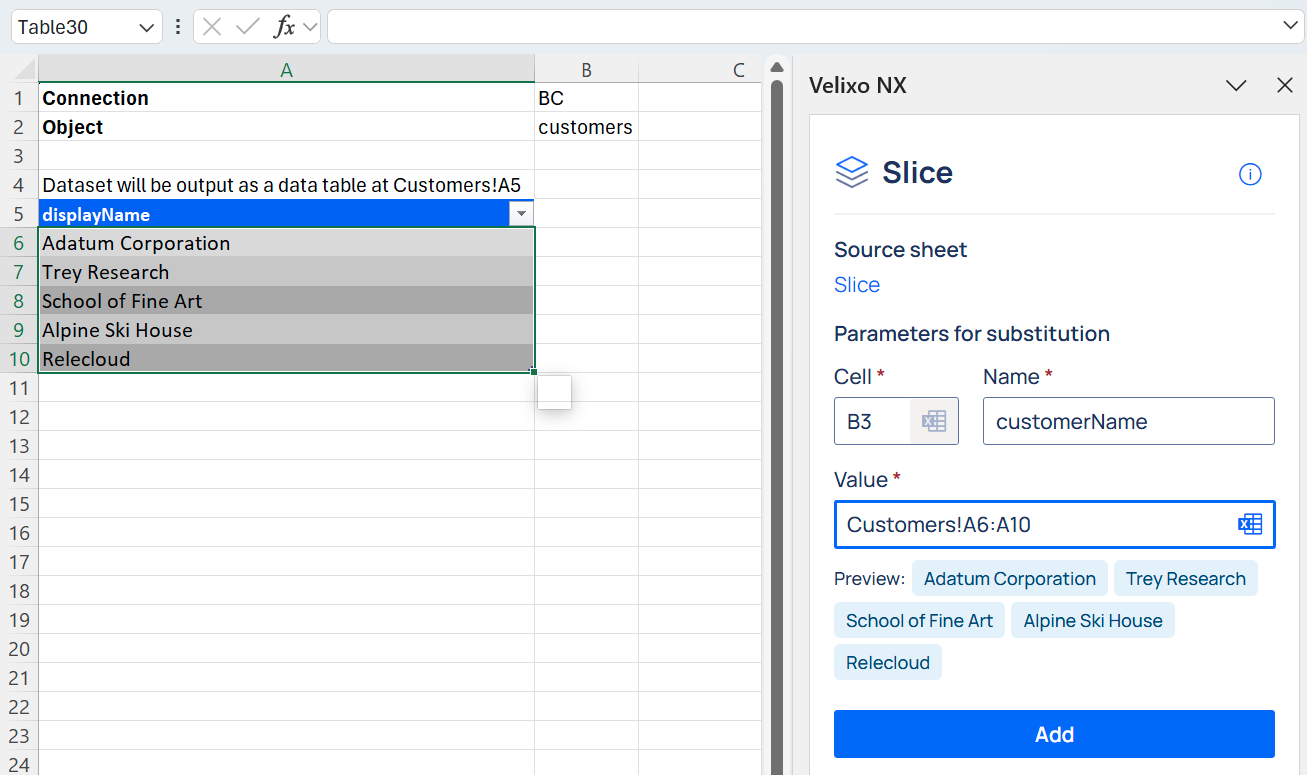
Task: Click the Slice info icon
Action: click(1250, 174)
